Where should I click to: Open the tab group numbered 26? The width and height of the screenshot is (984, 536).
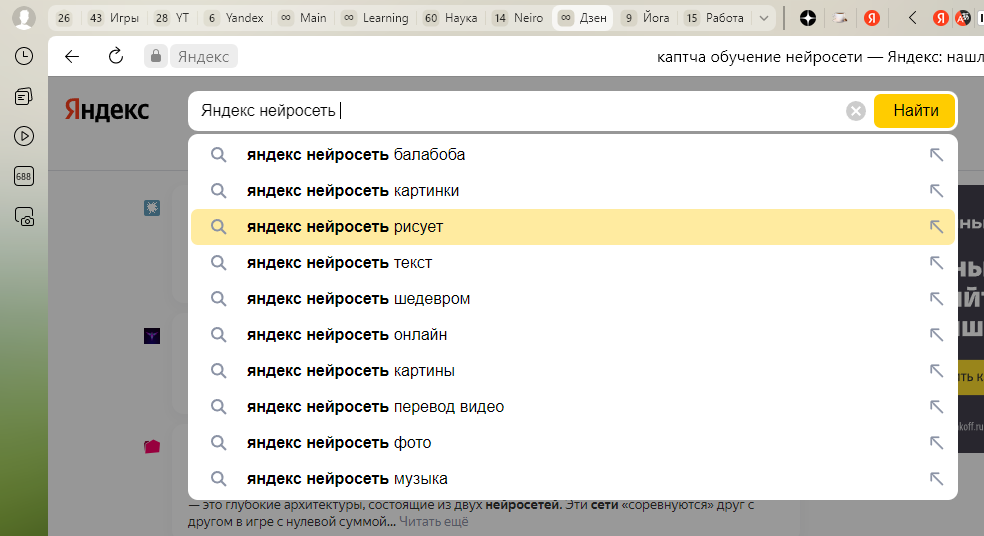[x=63, y=18]
